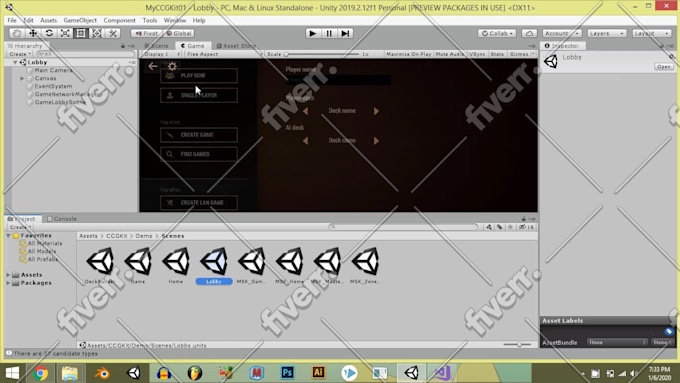This screenshot has width=680, height=383.
Task: Open the Hierarchy Create dropdown
Action: coord(20,54)
